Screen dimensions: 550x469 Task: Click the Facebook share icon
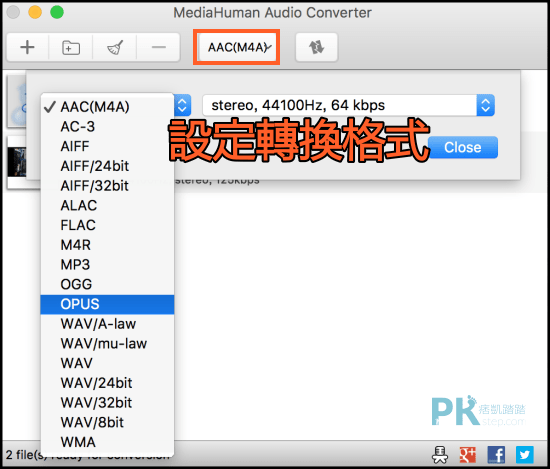pos(496,455)
